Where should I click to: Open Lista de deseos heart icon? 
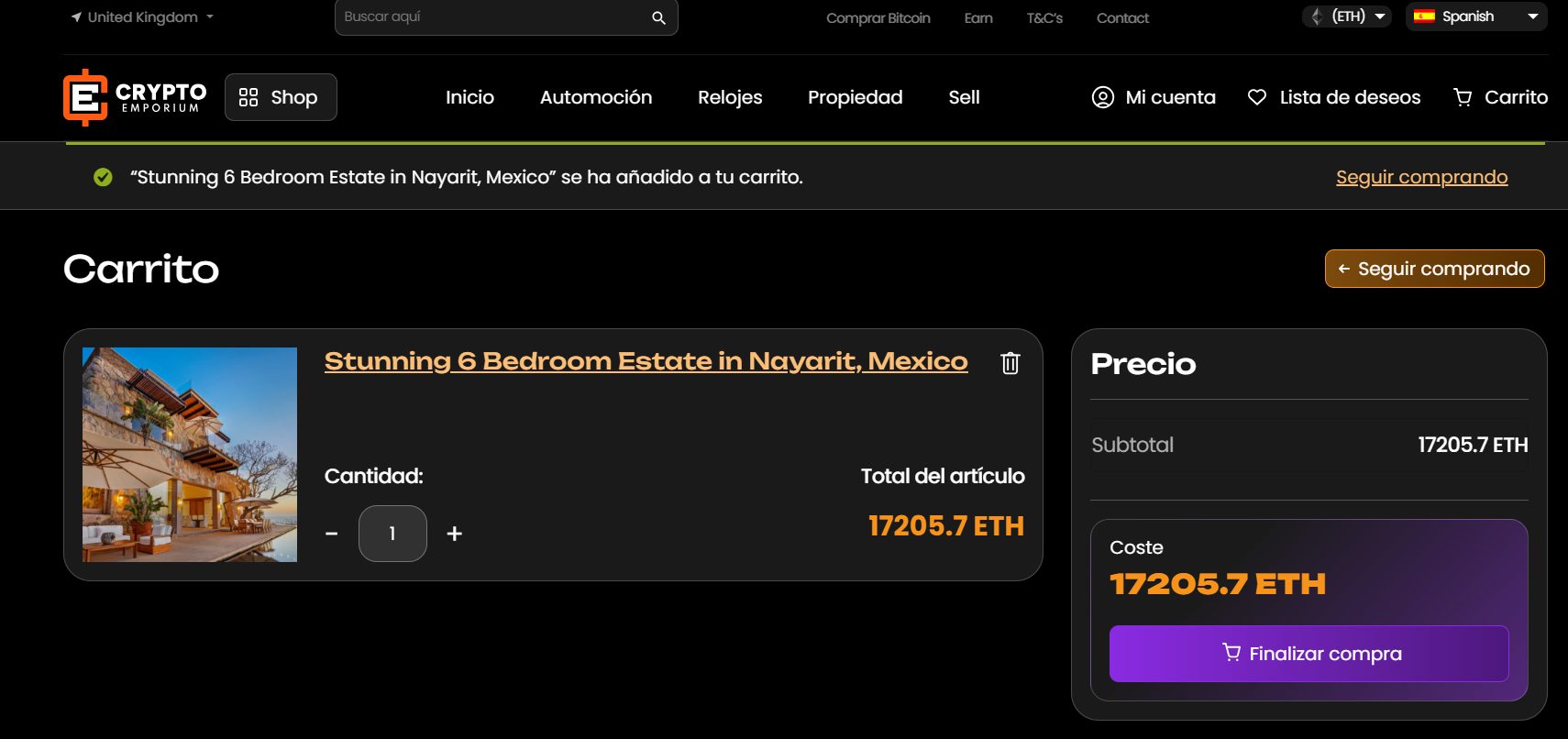point(1256,96)
